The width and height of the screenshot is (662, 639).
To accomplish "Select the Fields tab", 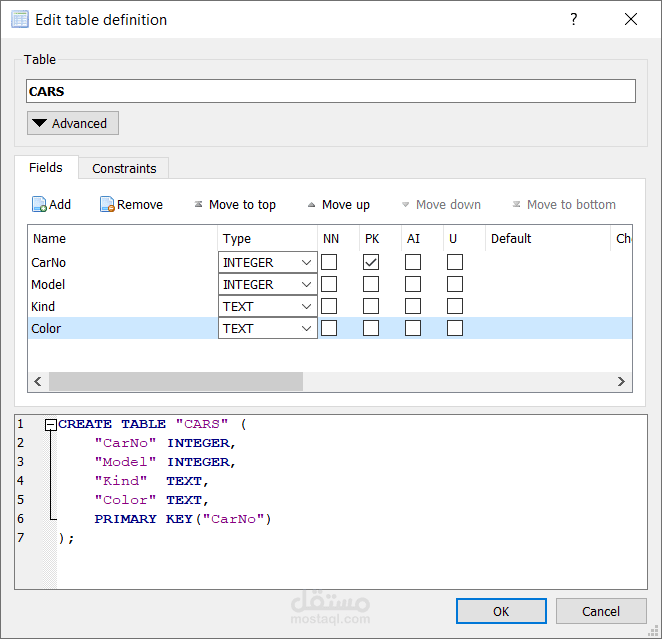I will pyautogui.click(x=46, y=167).
